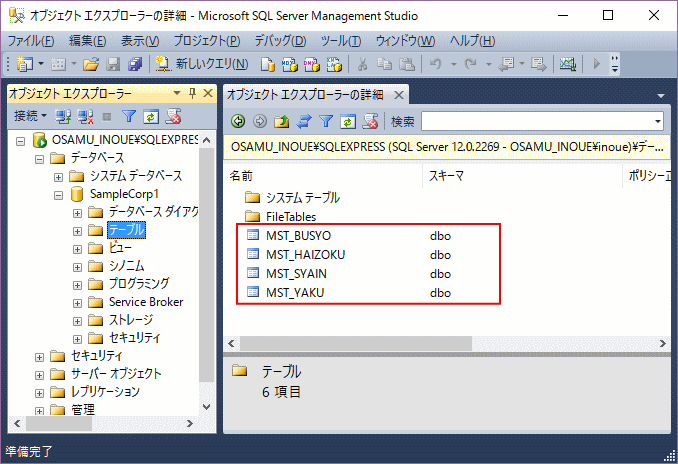This screenshot has height=464, width=678.
Task: Open Object Explorer window position dropdown
Action: (176, 93)
